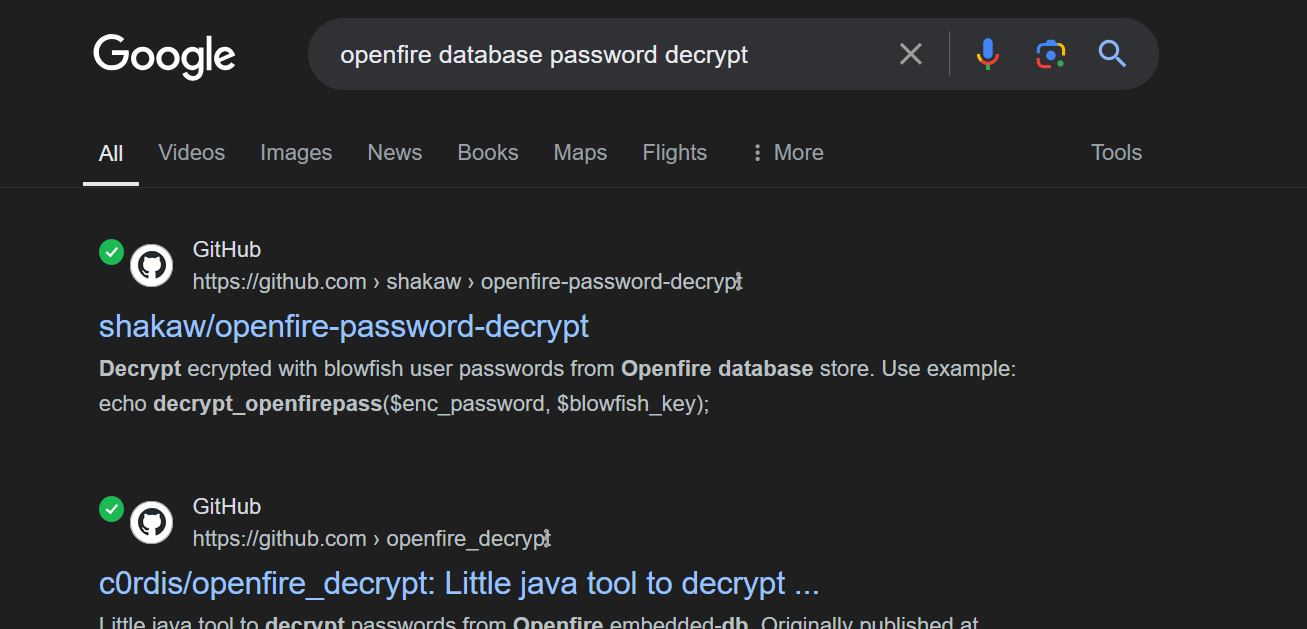Open search Tools options

coord(1116,152)
